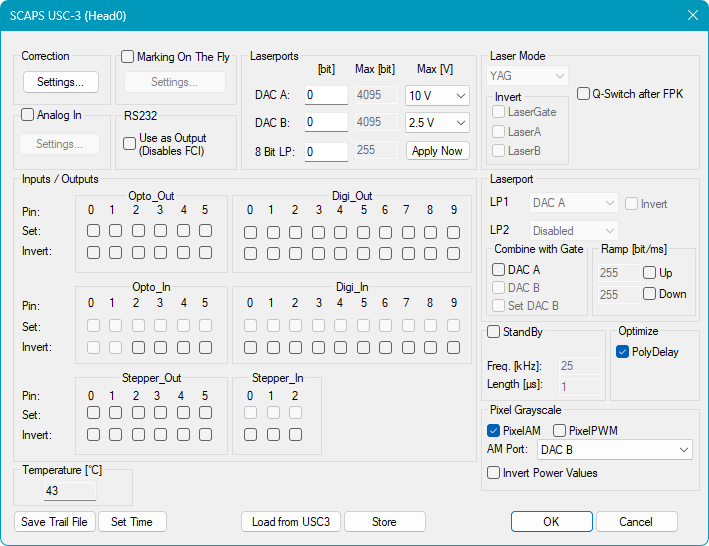Set Opto_Out pin 0 checkbox
The height and width of the screenshot is (546, 709).
pos(94,231)
